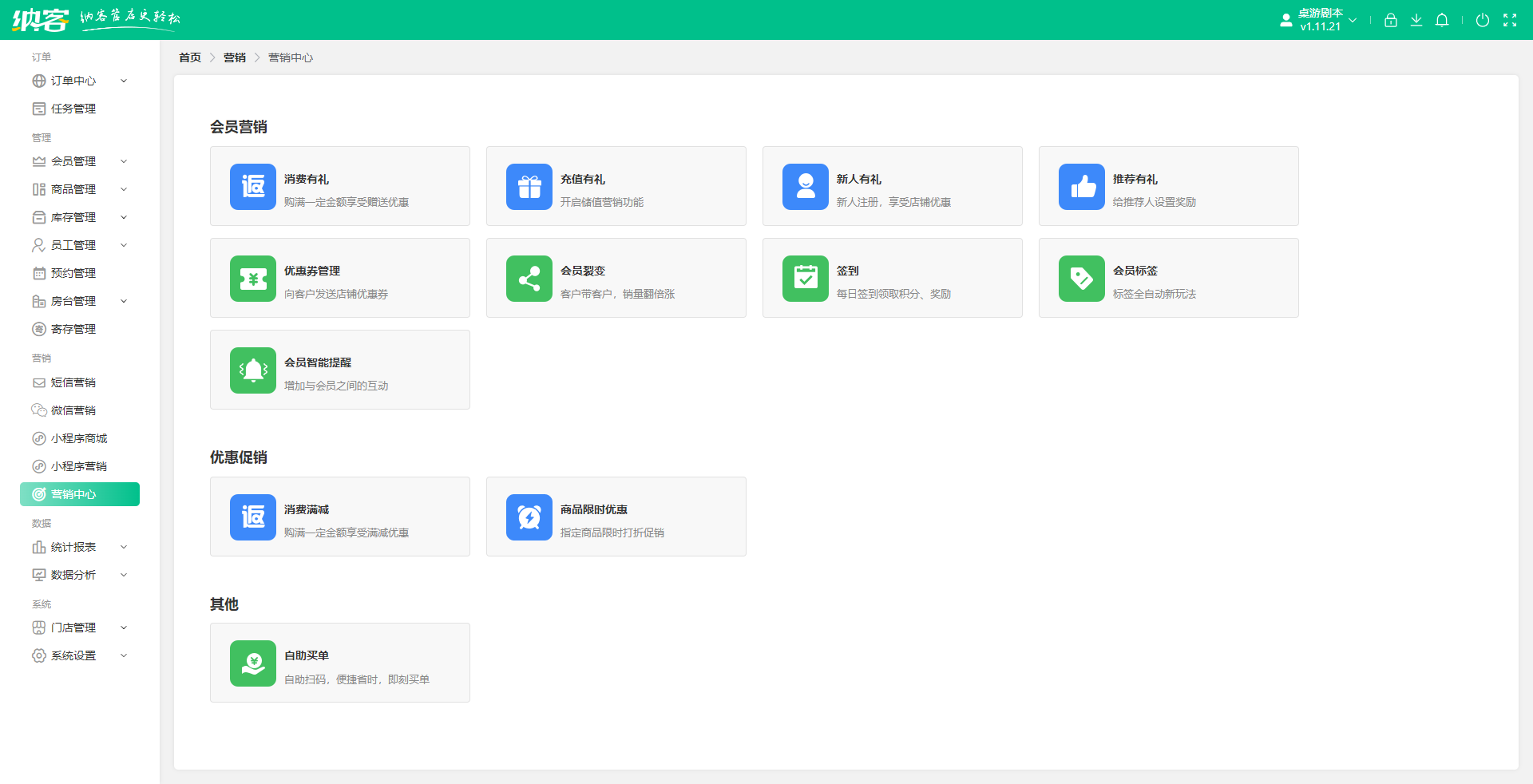
Task: Click the download icon in top bar
Action: [1416, 21]
